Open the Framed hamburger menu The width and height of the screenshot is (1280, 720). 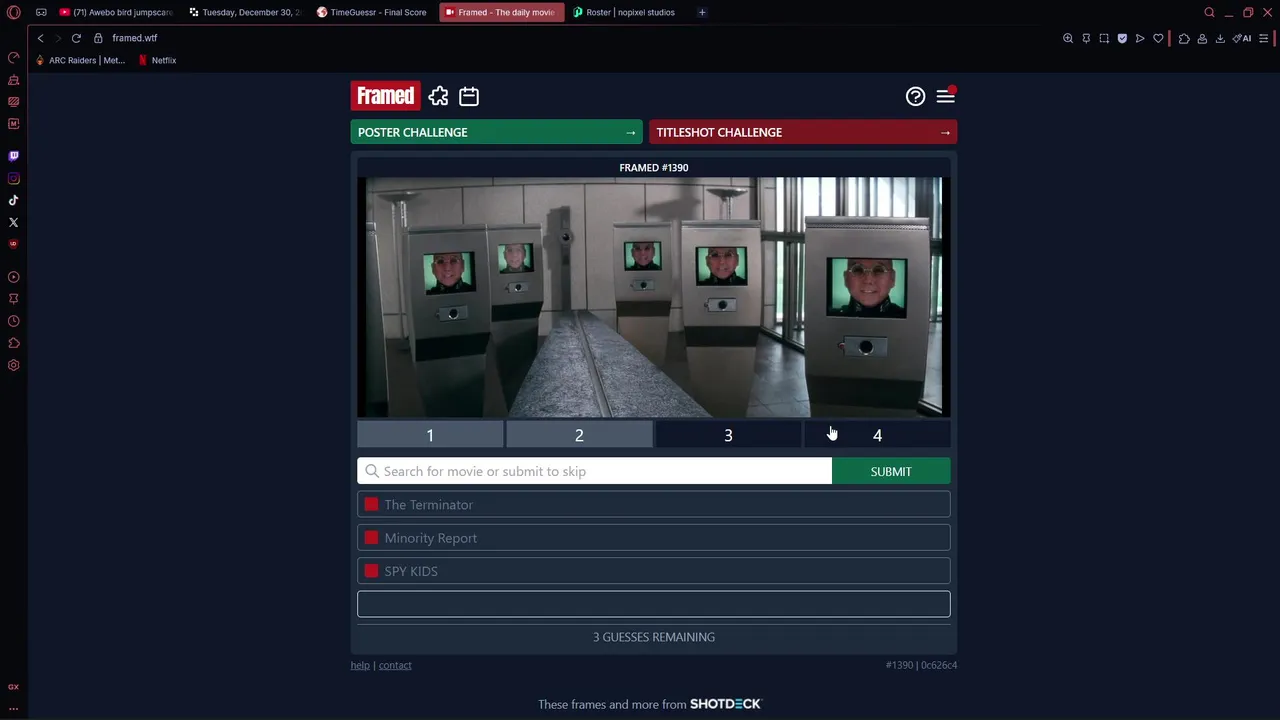click(946, 96)
